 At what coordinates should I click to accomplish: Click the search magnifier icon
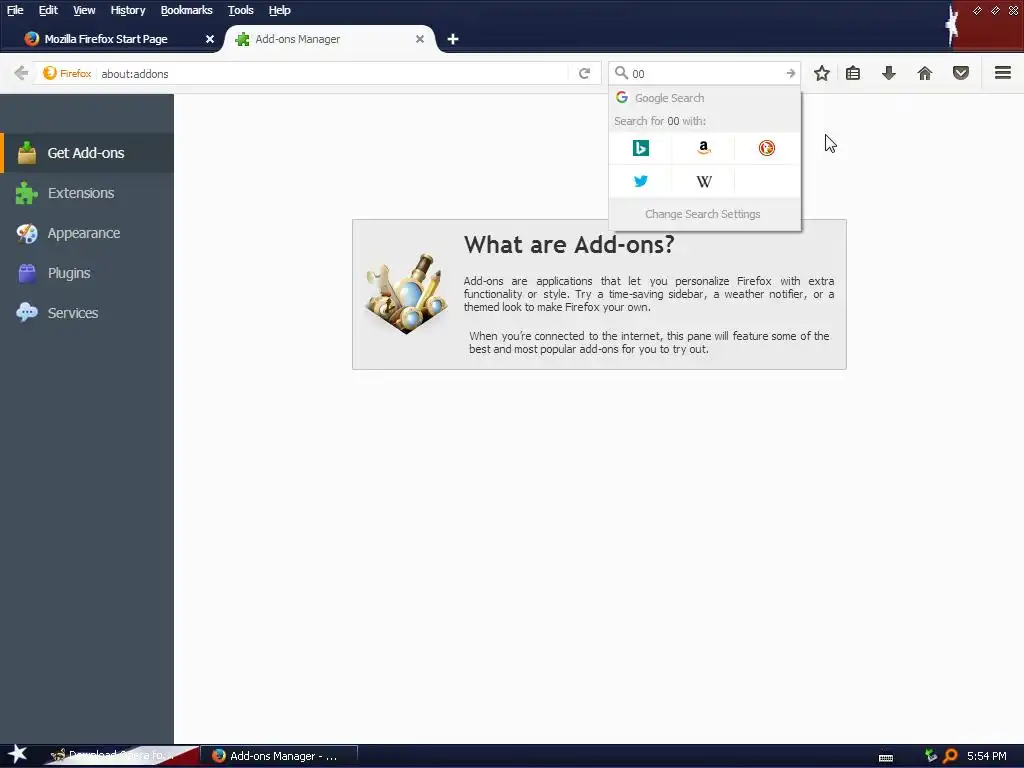click(x=622, y=73)
